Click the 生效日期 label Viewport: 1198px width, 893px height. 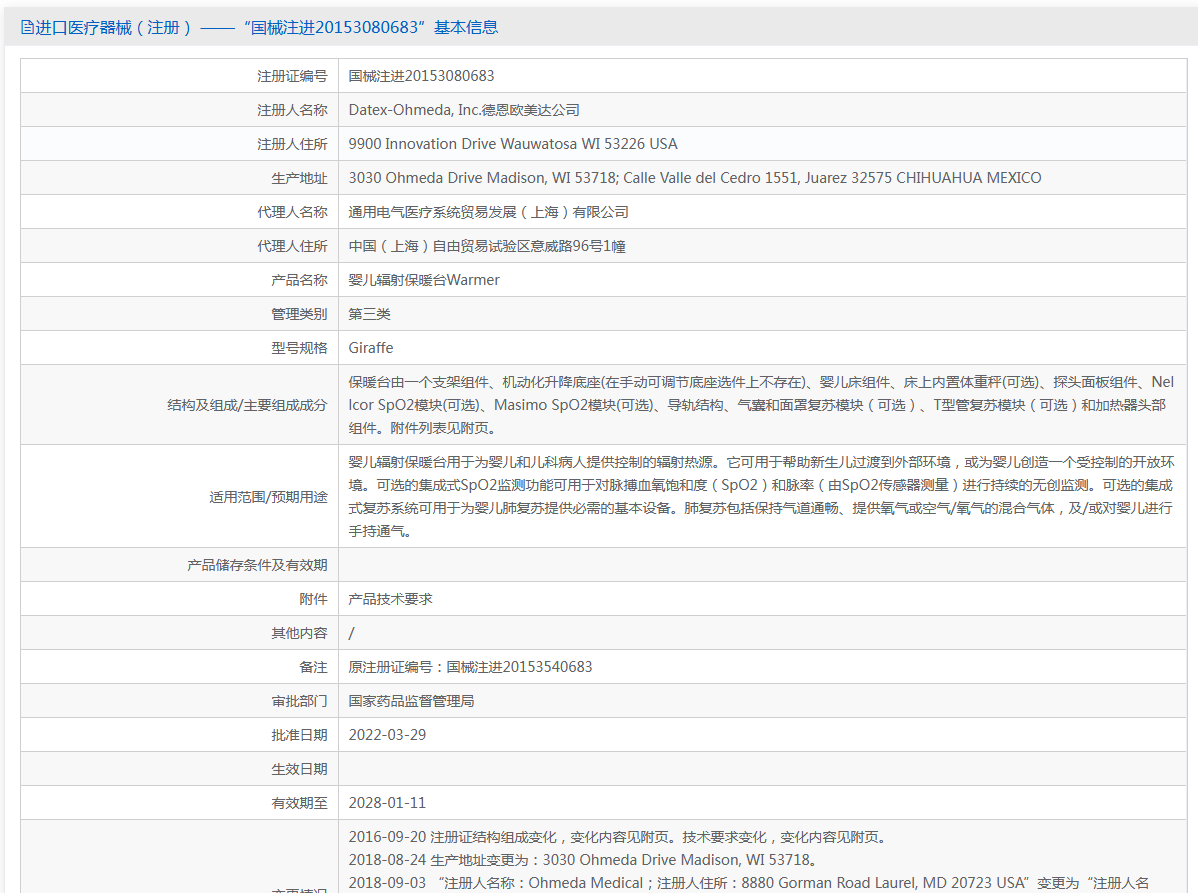point(299,769)
